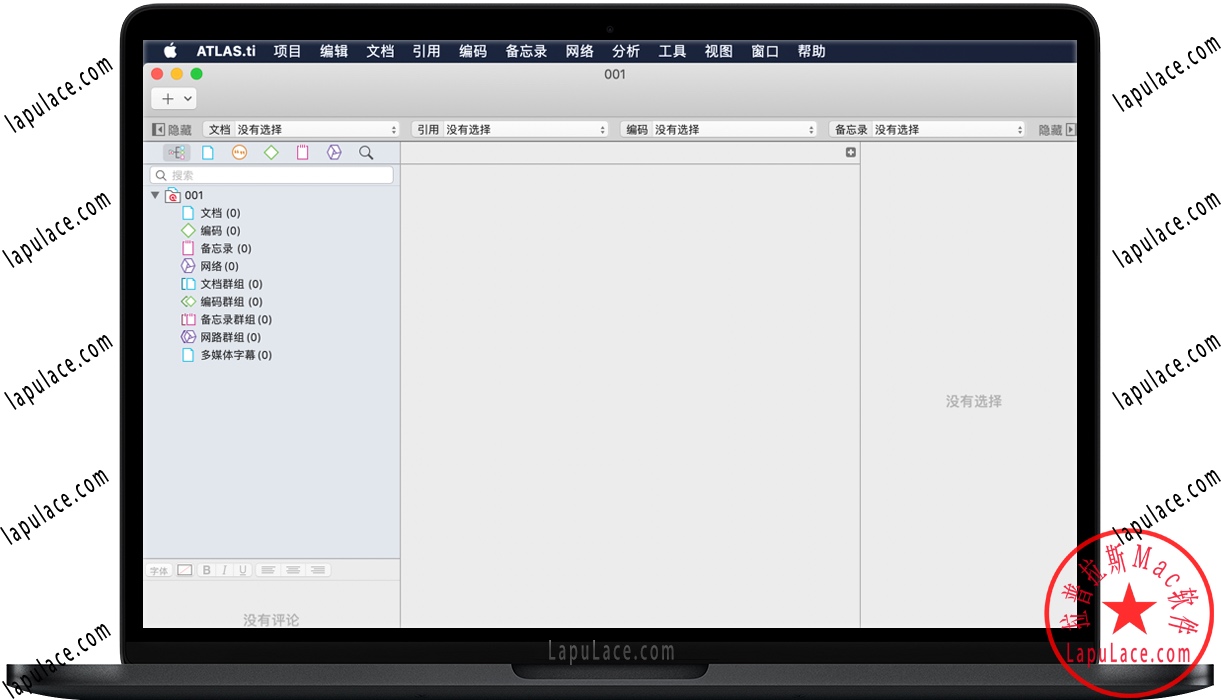Screen dimensions: 1221x700
Task: Select the 文档群组 (0) tree row
Action: tap(271, 284)
